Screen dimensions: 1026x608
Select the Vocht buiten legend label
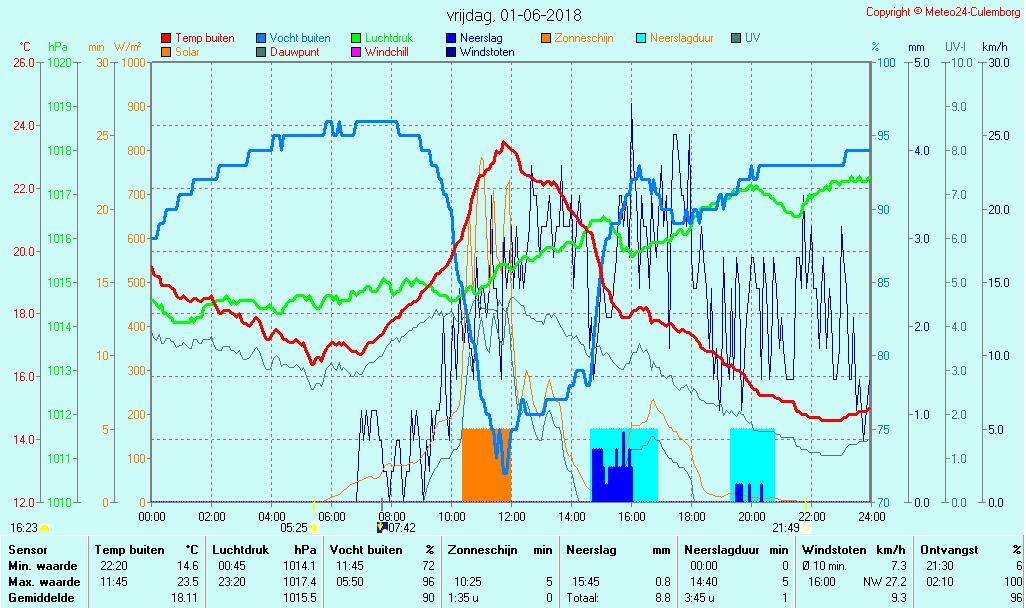299,38
